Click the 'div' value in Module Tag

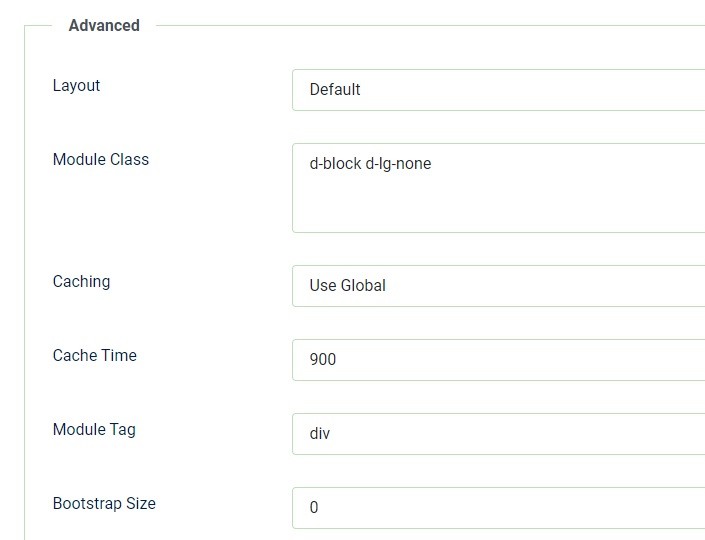pyautogui.click(x=320, y=434)
